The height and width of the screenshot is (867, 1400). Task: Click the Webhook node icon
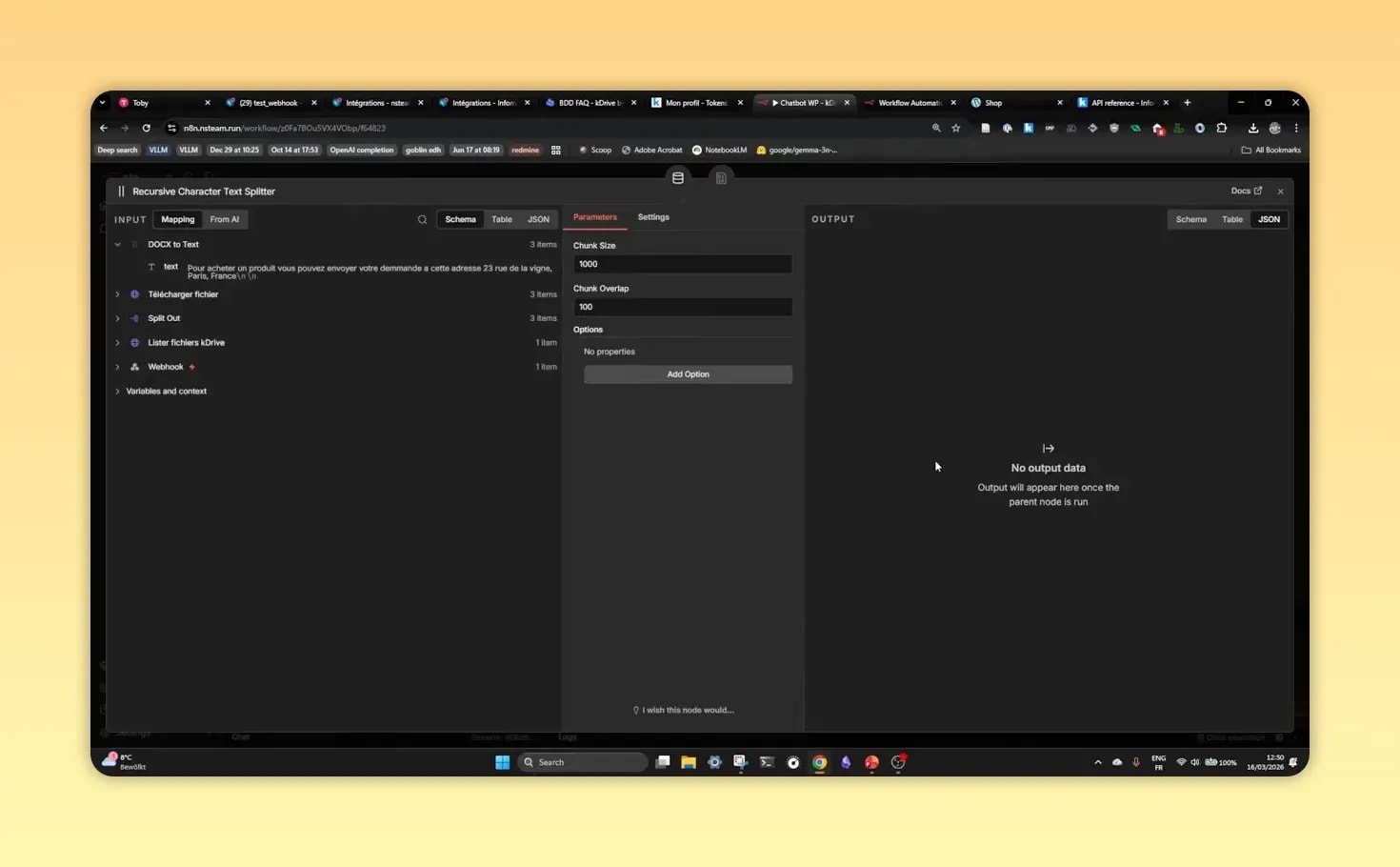click(x=134, y=367)
